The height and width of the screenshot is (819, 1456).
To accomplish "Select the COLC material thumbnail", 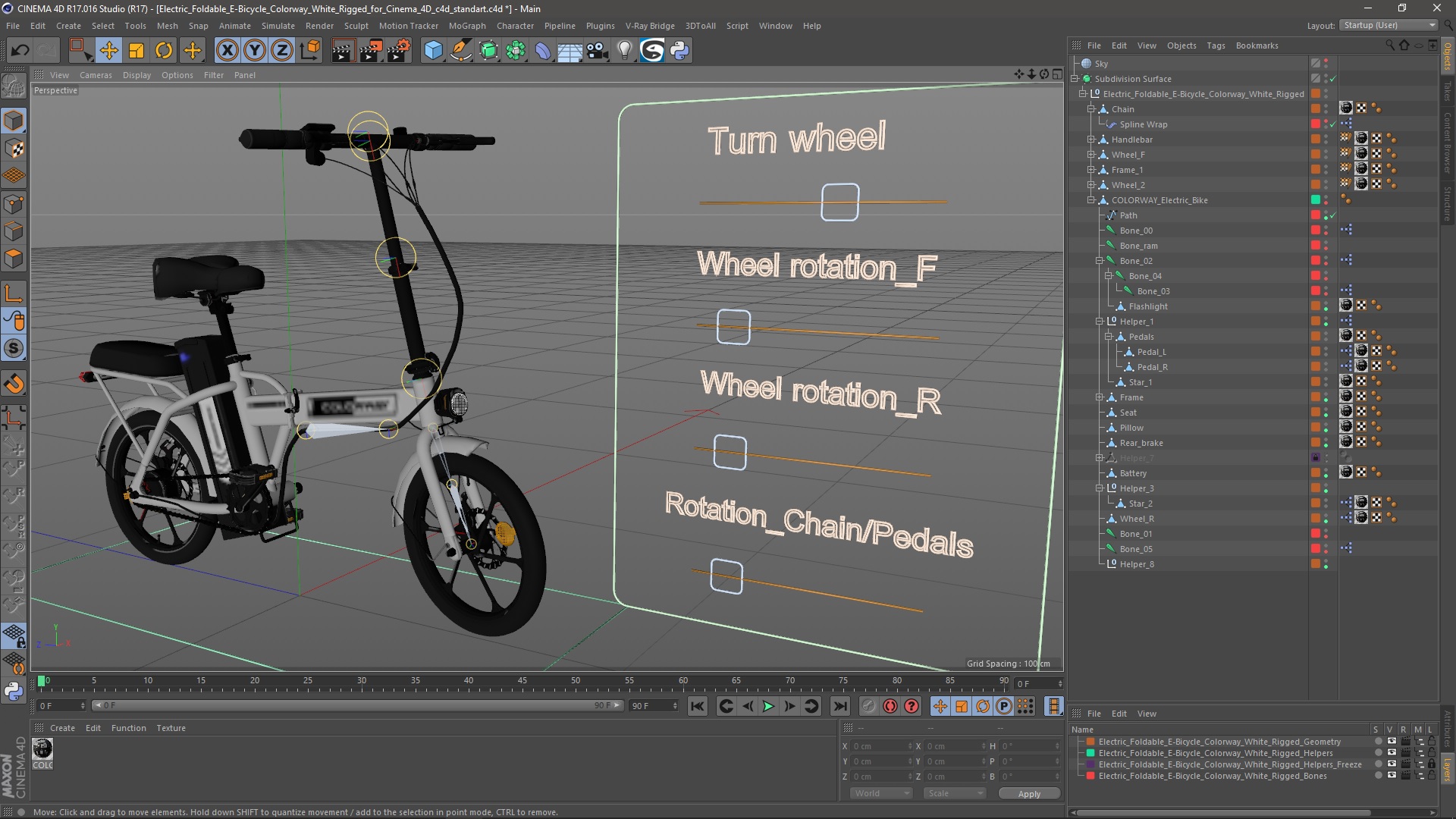I will pyautogui.click(x=42, y=749).
